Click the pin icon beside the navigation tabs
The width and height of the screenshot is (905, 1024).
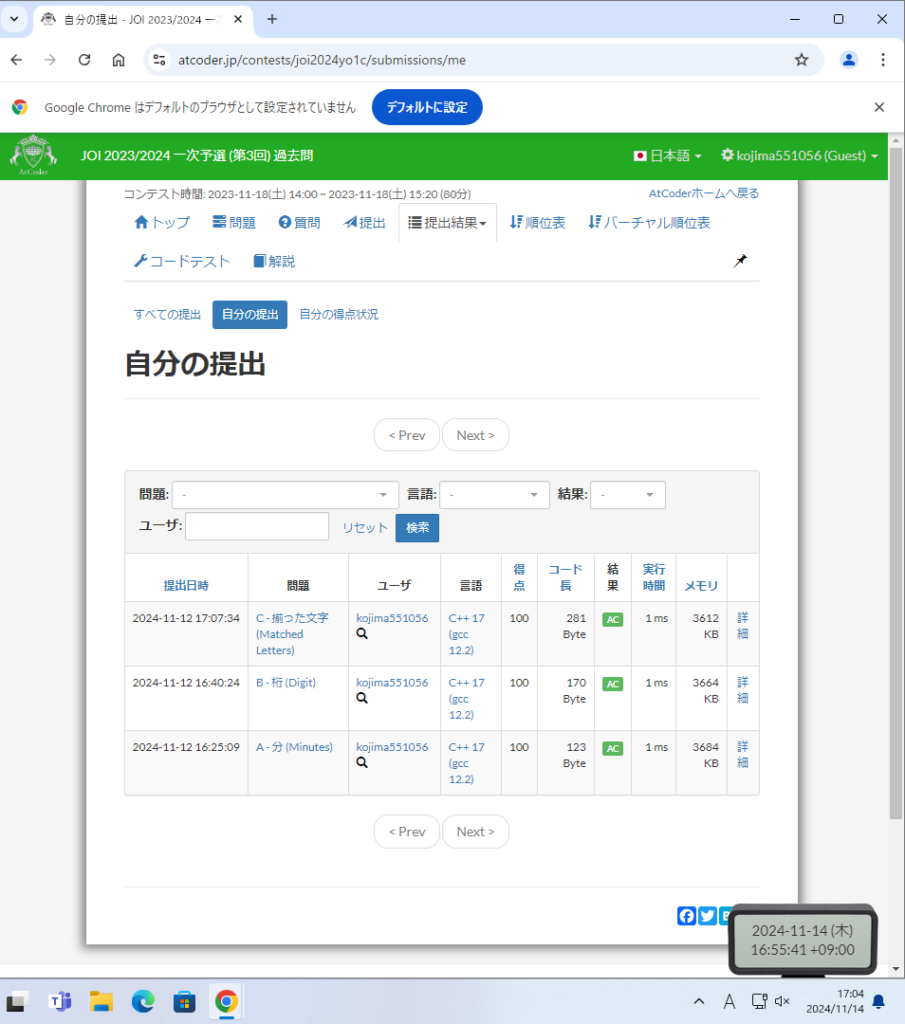(x=740, y=261)
